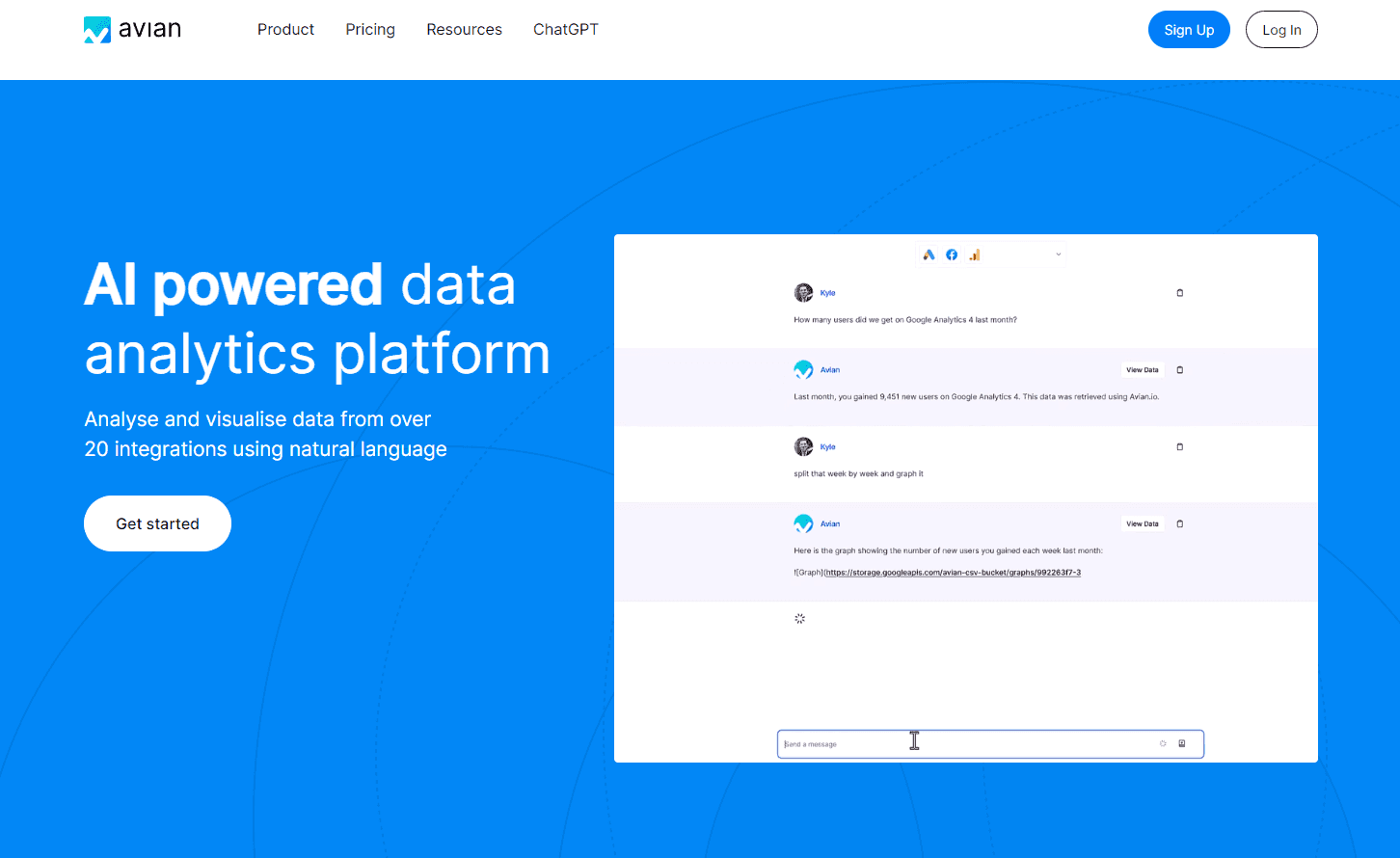Screen dimensions: 1400x858
Task: Click 'split that week by week' text
Action: pos(858,473)
